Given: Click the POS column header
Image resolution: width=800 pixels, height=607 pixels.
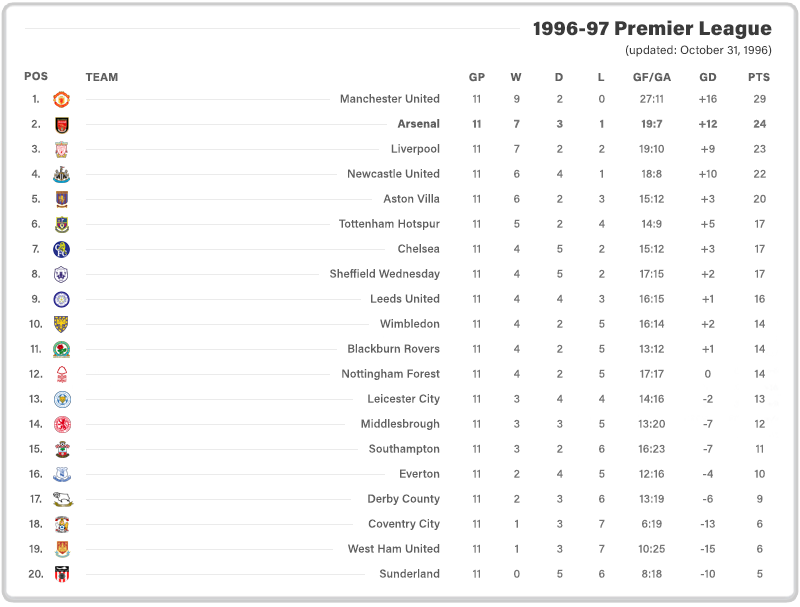Looking at the screenshot, I should [x=36, y=77].
